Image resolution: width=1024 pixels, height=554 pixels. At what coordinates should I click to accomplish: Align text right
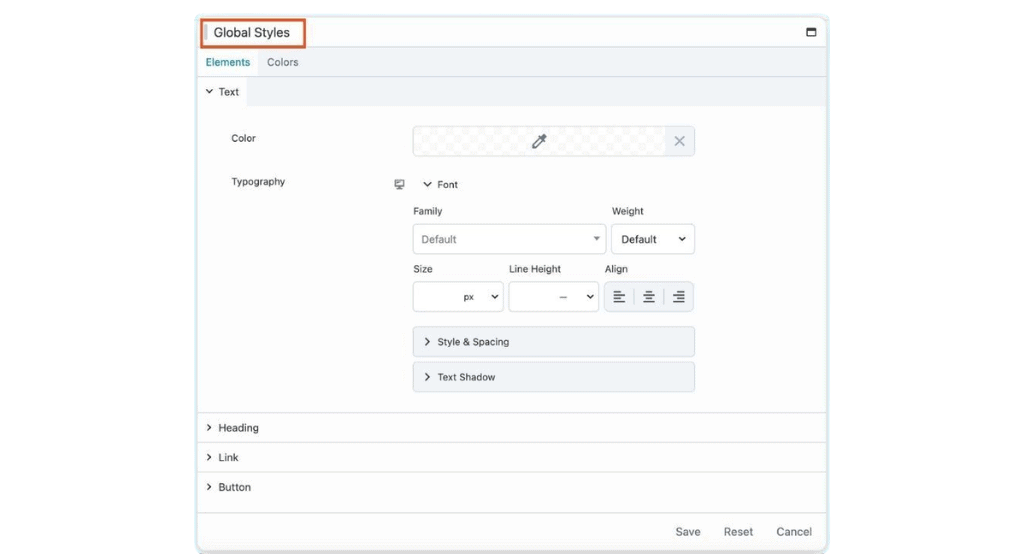tap(679, 297)
